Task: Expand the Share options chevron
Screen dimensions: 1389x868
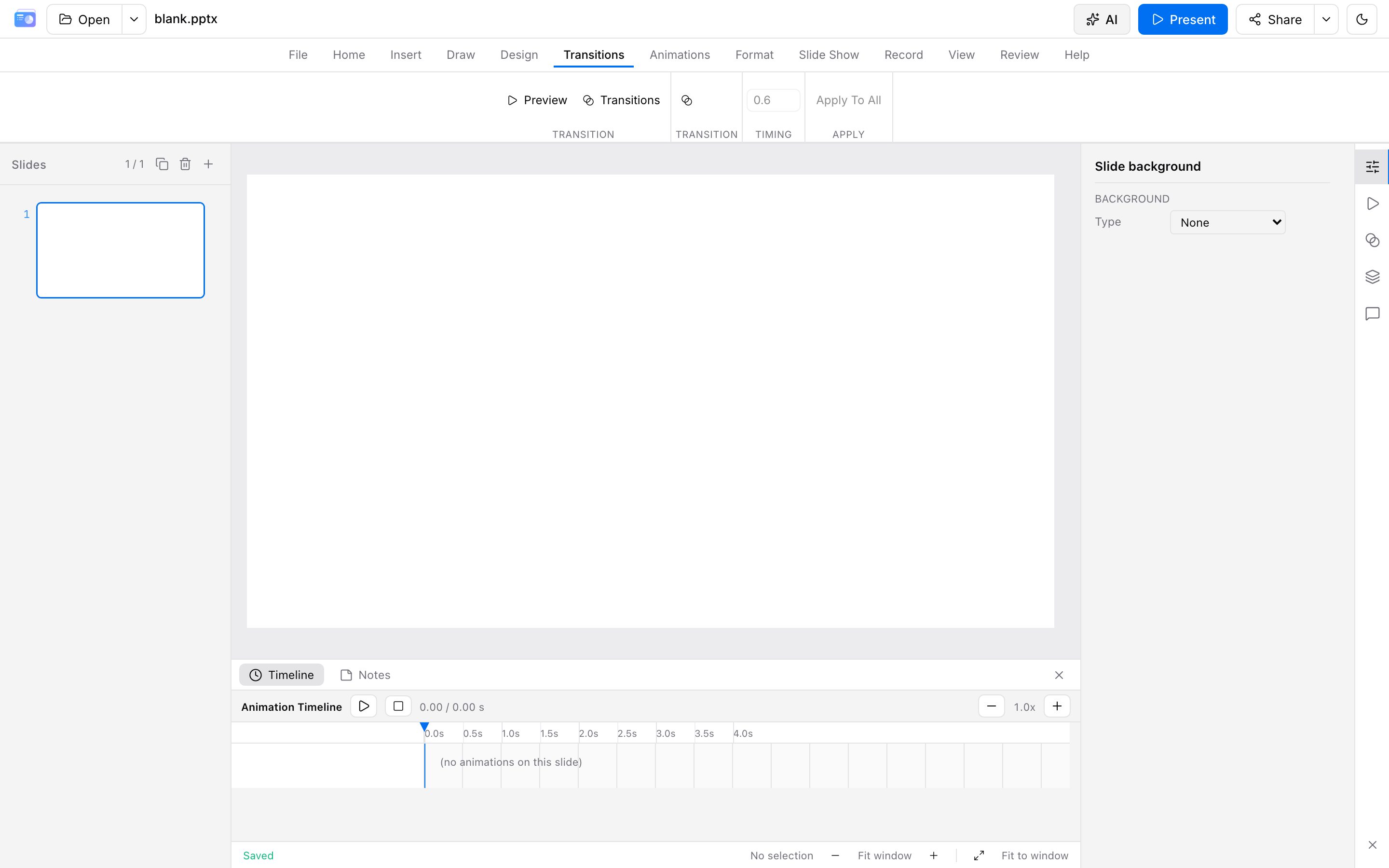Action: 1326,19
